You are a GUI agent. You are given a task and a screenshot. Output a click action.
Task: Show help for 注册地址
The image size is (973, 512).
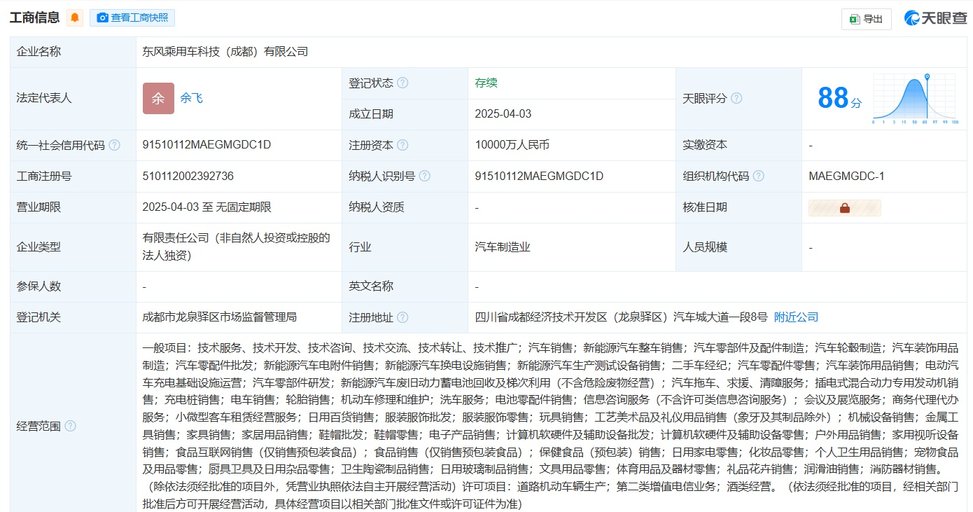coord(403,317)
